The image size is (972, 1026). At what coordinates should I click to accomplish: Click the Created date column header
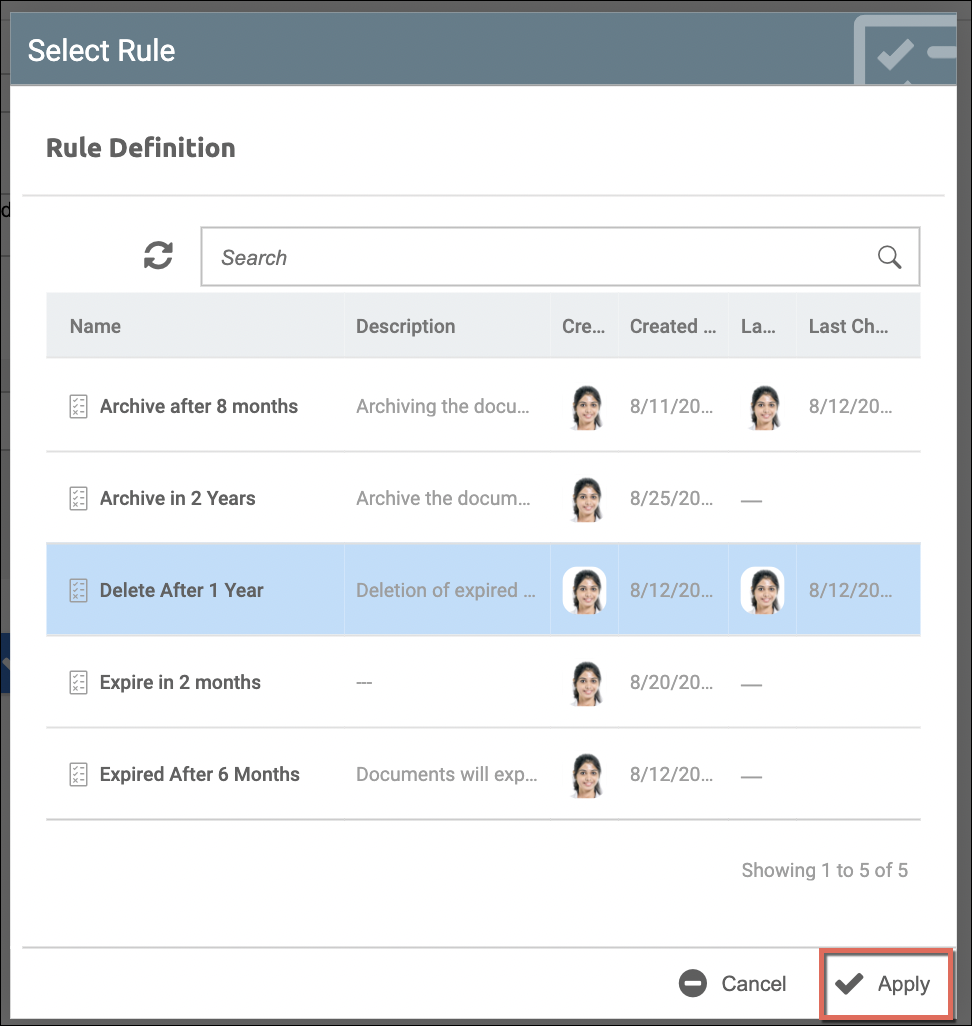pyautogui.click(x=672, y=326)
